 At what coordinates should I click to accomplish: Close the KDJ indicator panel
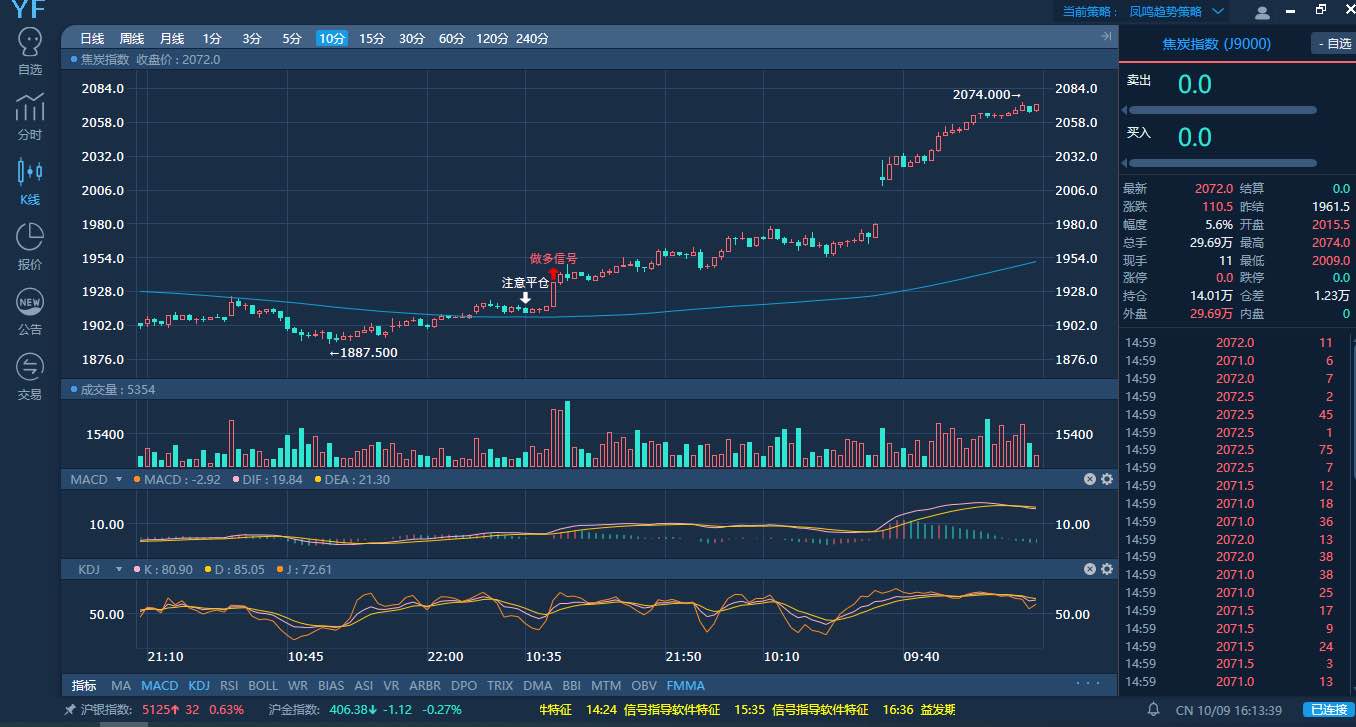coord(1090,569)
